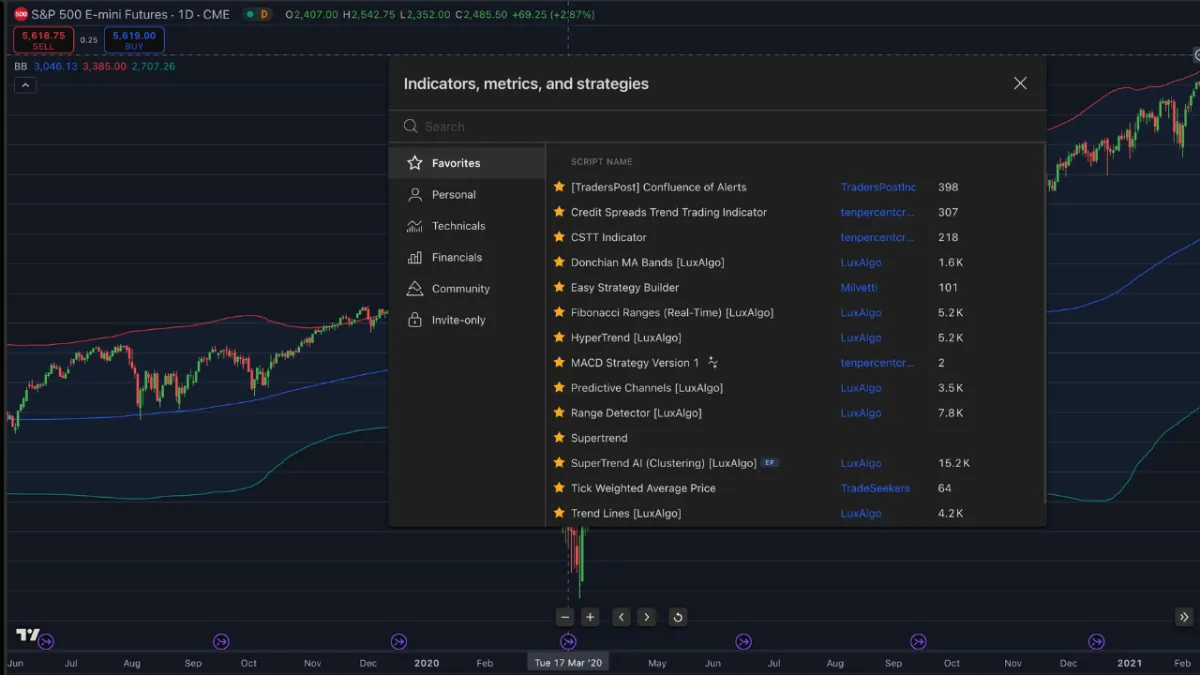Add HyperTrend [LuxAlgo] to chart

pos(626,337)
